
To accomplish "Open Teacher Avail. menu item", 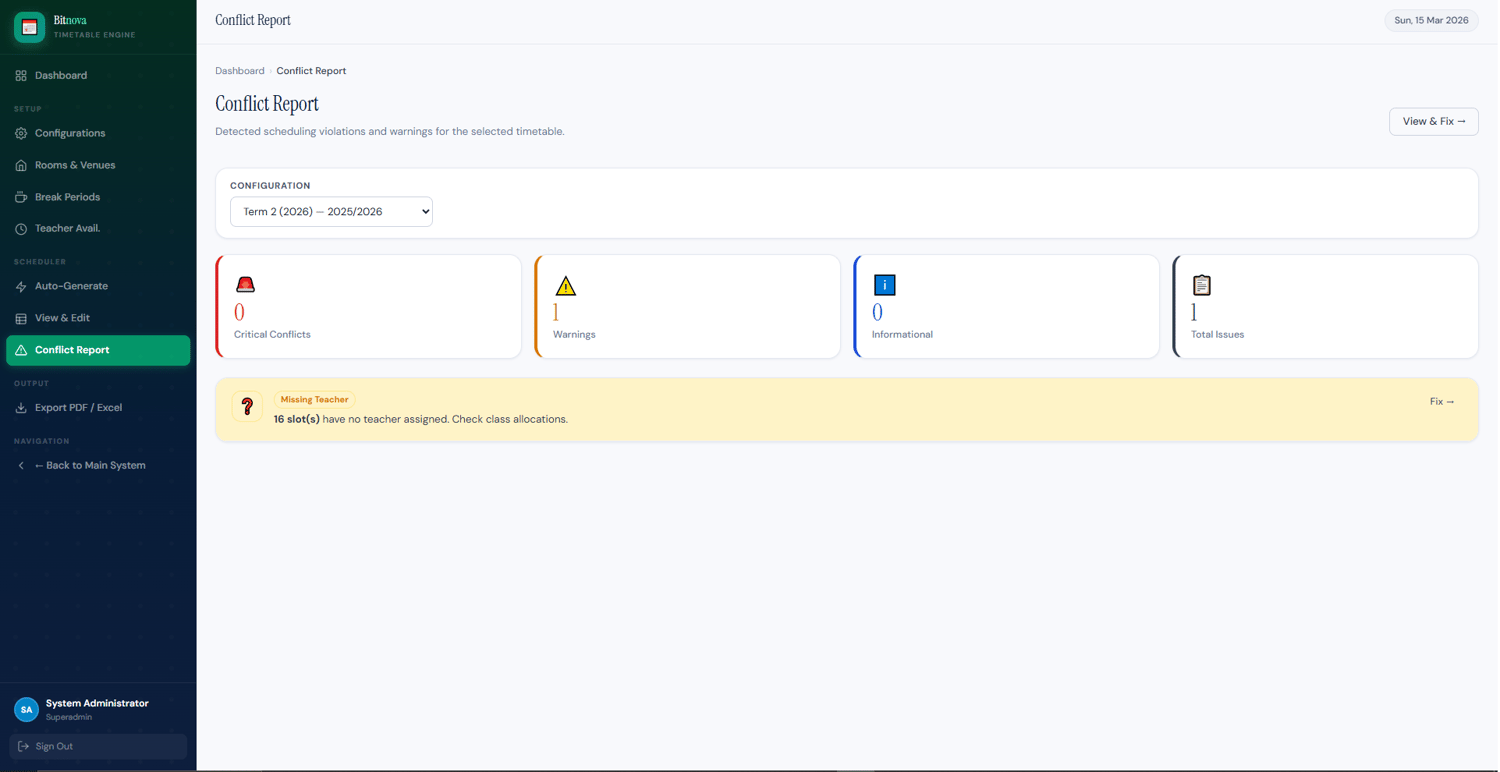I will click(x=98, y=229).
